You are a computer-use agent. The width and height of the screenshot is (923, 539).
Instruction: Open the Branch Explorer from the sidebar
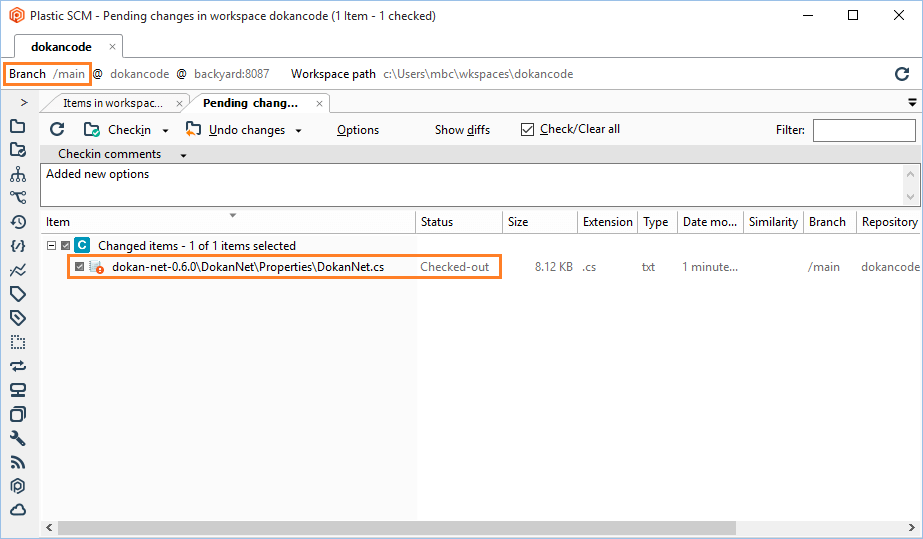pos(17,198)
